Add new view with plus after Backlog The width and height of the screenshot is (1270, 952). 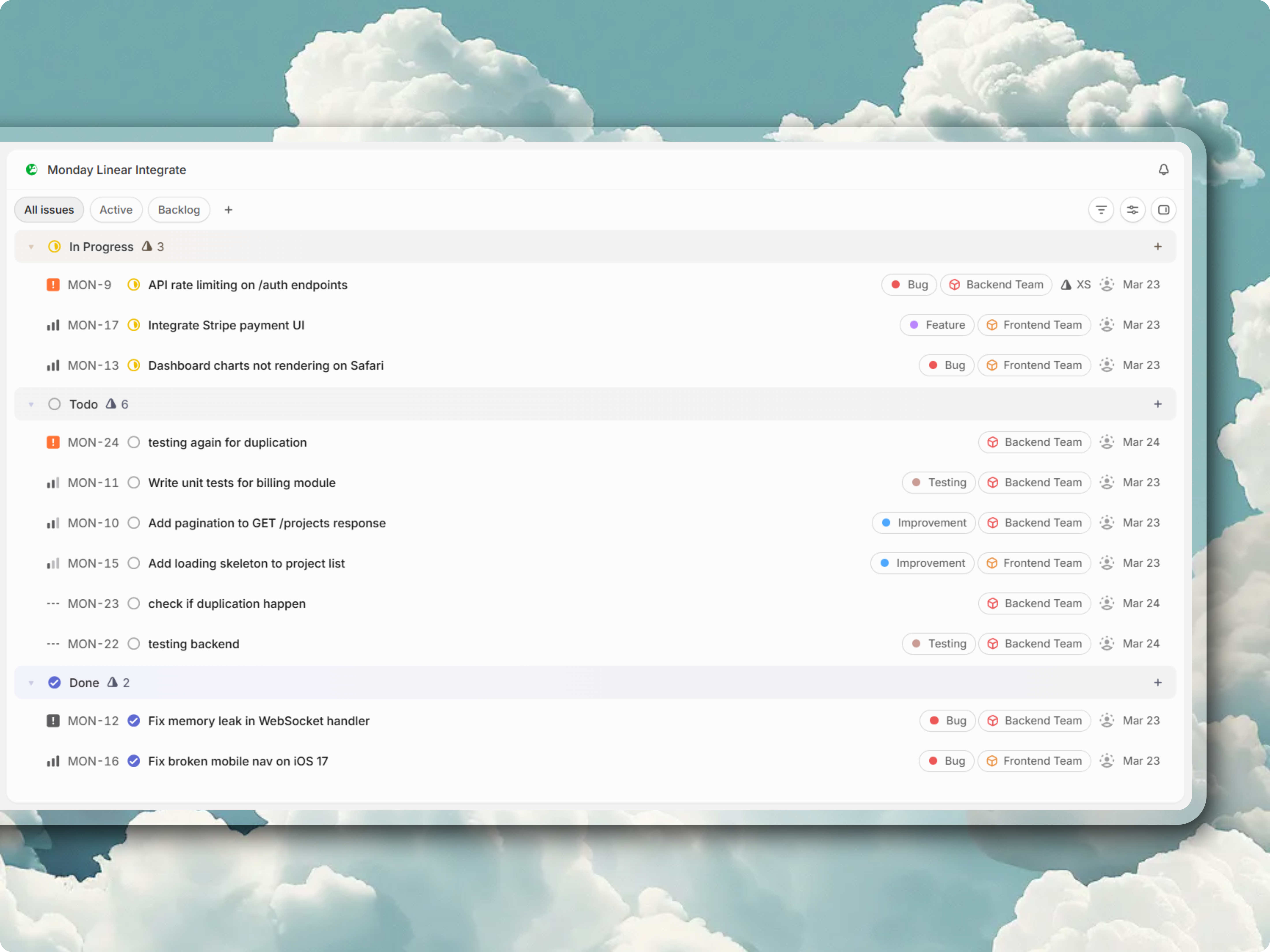pyautogui.click(x=228, y=210)
